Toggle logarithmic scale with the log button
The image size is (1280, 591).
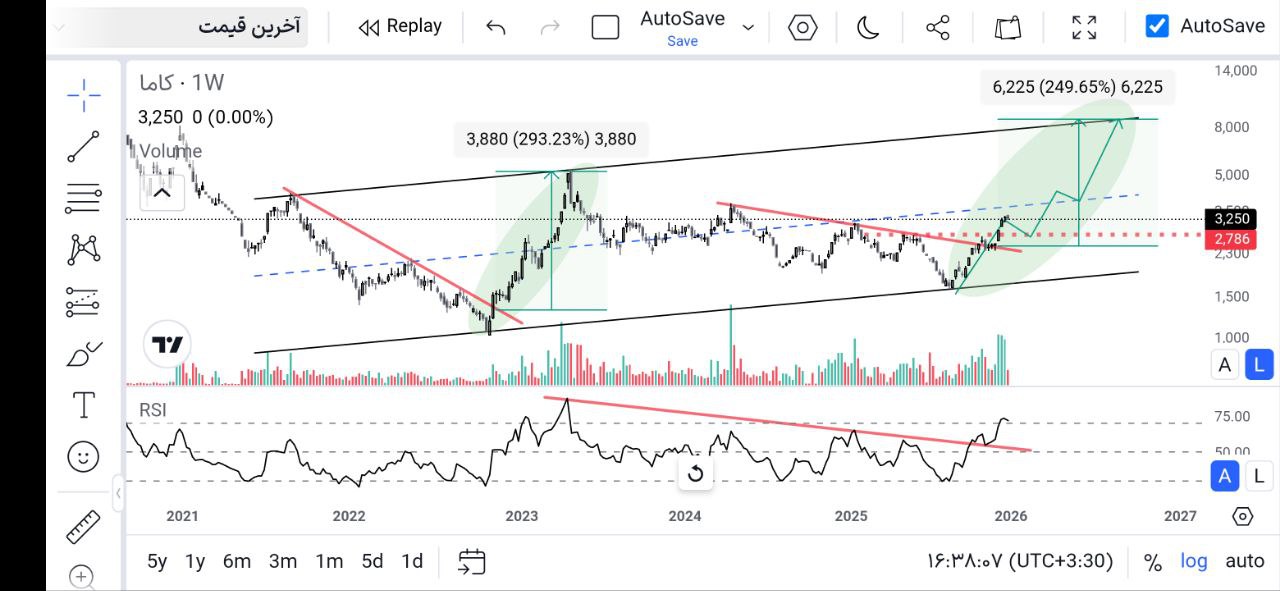pos(1193,561)
